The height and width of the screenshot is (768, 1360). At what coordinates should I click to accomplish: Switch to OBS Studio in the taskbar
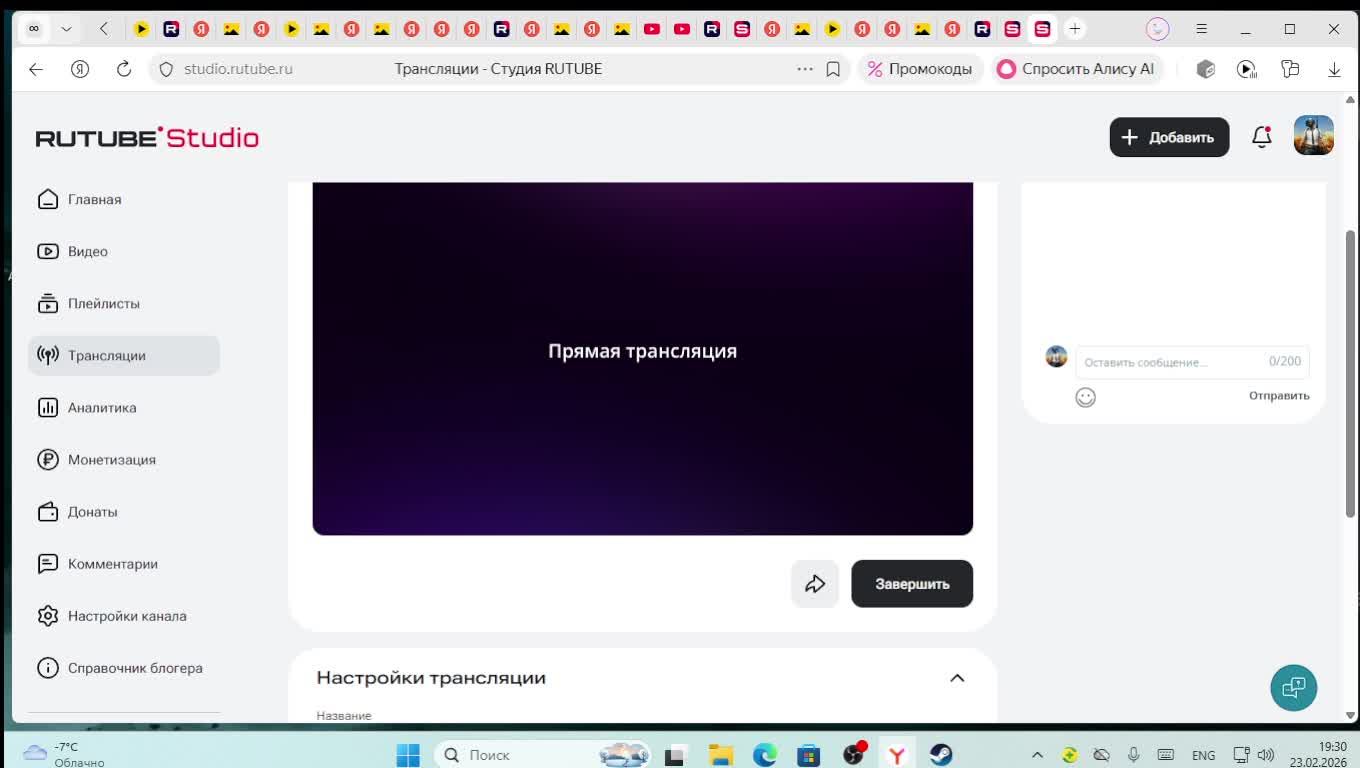(853, 755)
